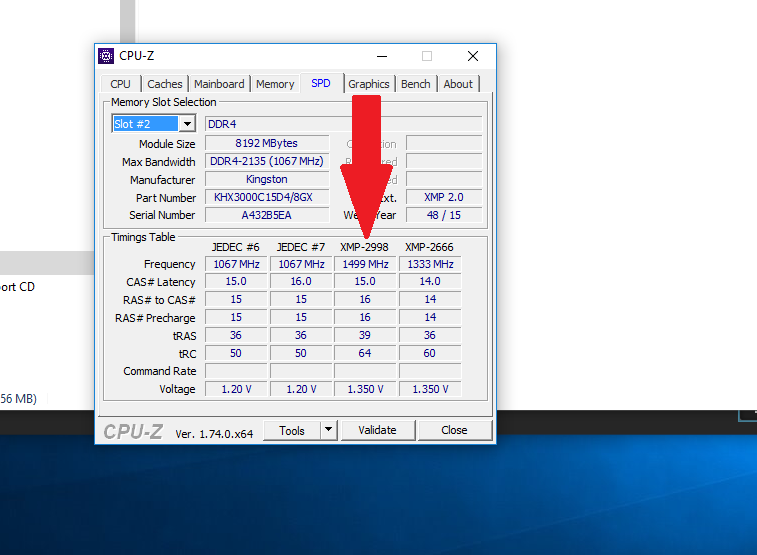Click the Validate button
Viewport: 757px width, 555px height.
[x=378, y=430]
